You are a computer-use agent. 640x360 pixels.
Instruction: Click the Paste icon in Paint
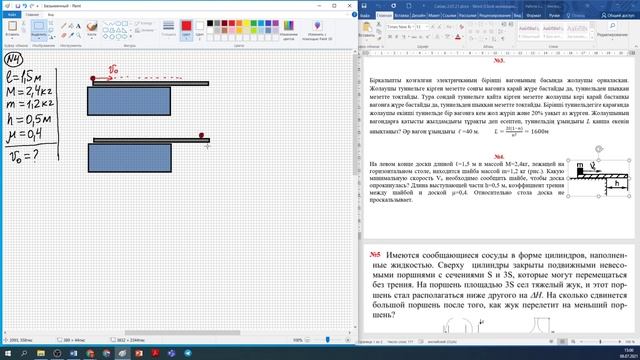click(x=12, y=26)
